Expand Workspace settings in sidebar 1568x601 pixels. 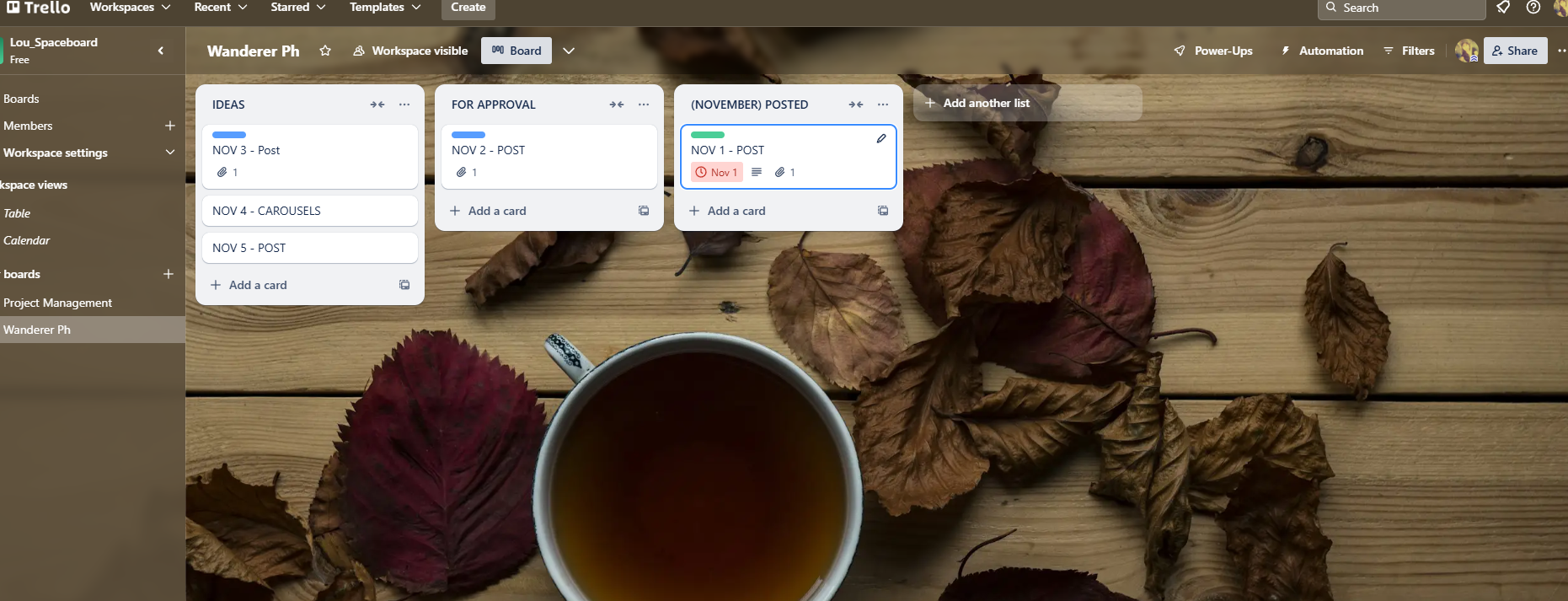(x=170, y=153)
